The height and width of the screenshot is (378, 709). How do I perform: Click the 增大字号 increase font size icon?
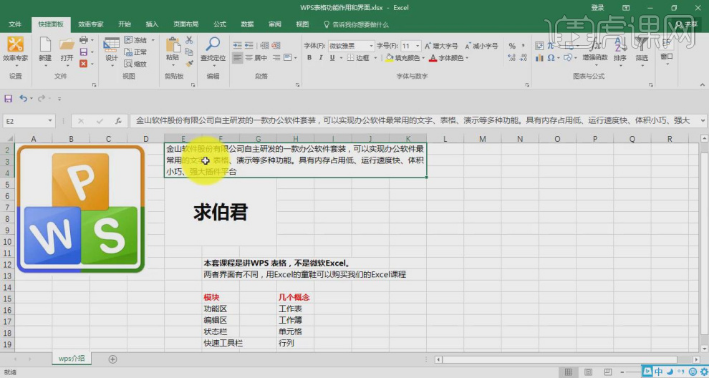pyautogui.click(x=441, y=46)
